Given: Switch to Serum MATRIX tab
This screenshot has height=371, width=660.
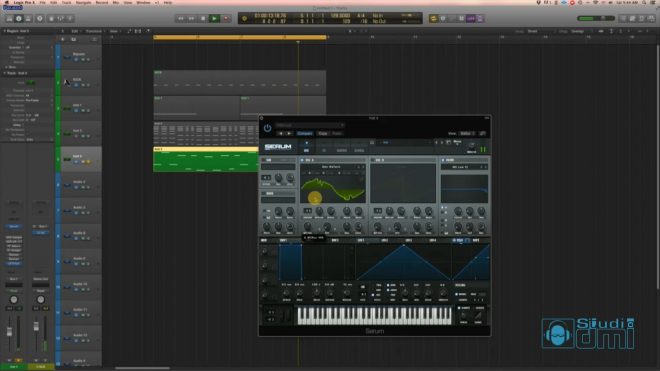Looking at the screenshot, I should pyautogui.click(x=342, y=150).
